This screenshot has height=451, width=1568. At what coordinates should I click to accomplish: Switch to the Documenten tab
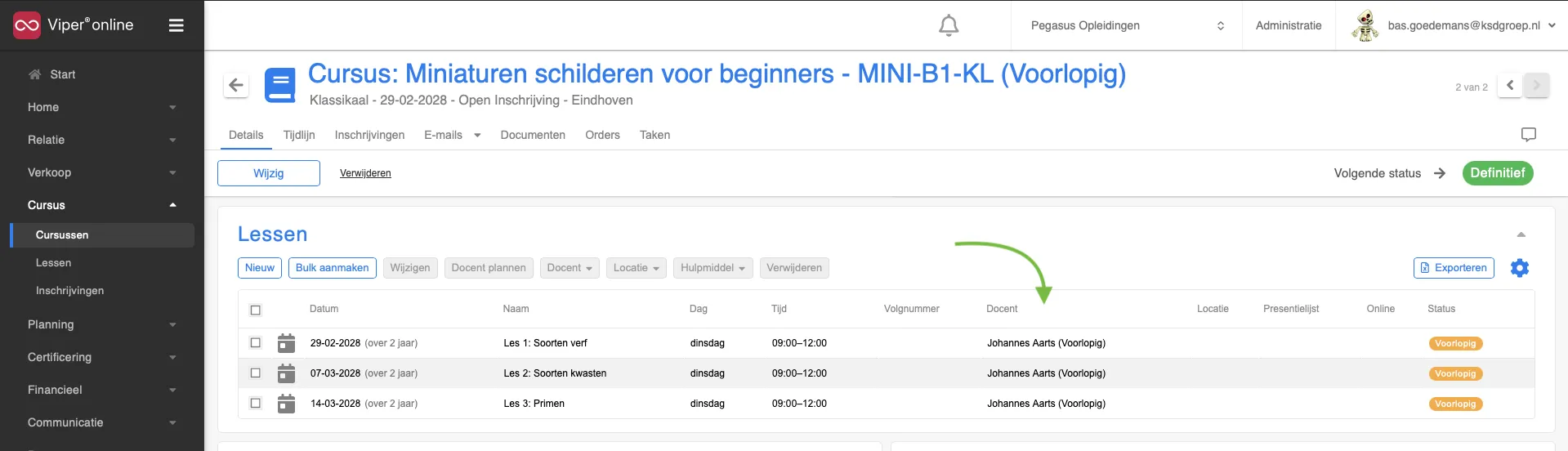click(x=533, y=135)
